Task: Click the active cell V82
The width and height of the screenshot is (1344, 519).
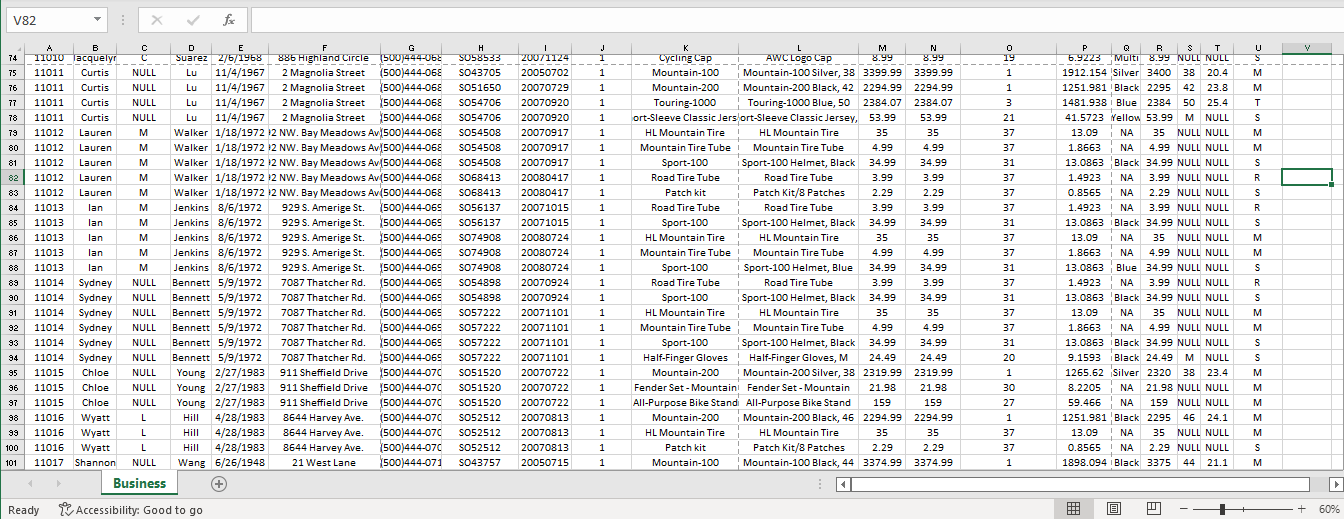Action: coord(1307,177)
